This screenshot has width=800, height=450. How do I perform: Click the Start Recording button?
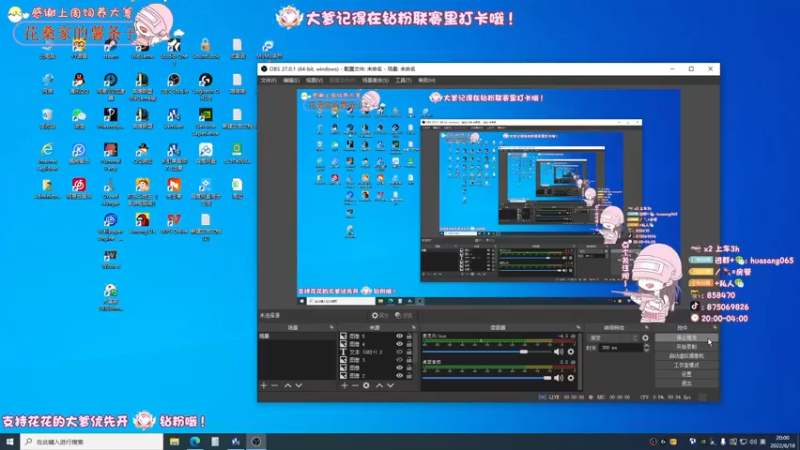click(686, 347)
